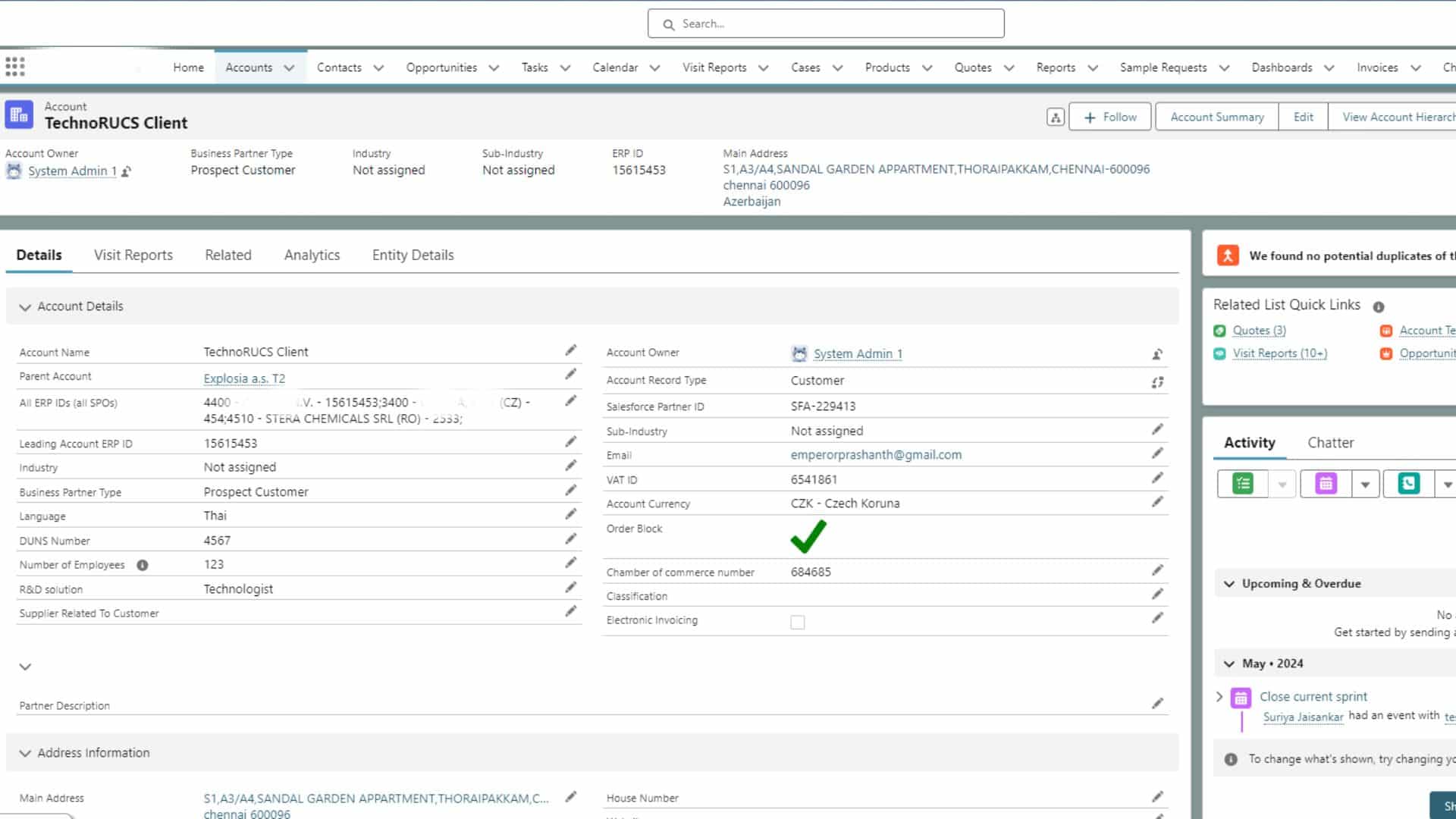Switch to the Analytics tab
The image size is (1456, 819).
tap(312, 255)
